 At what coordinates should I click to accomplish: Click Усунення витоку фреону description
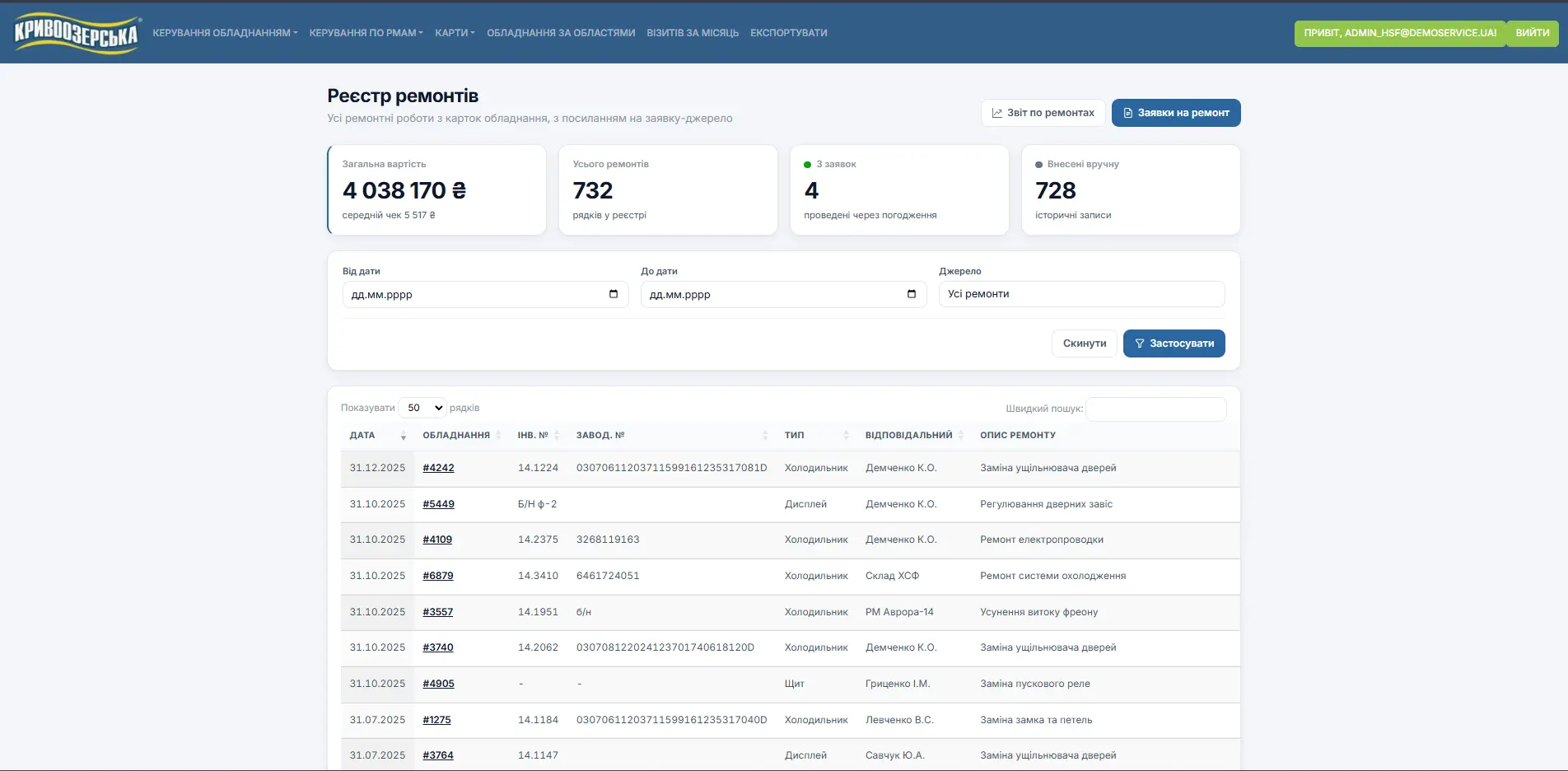[x=1038, y=612]
